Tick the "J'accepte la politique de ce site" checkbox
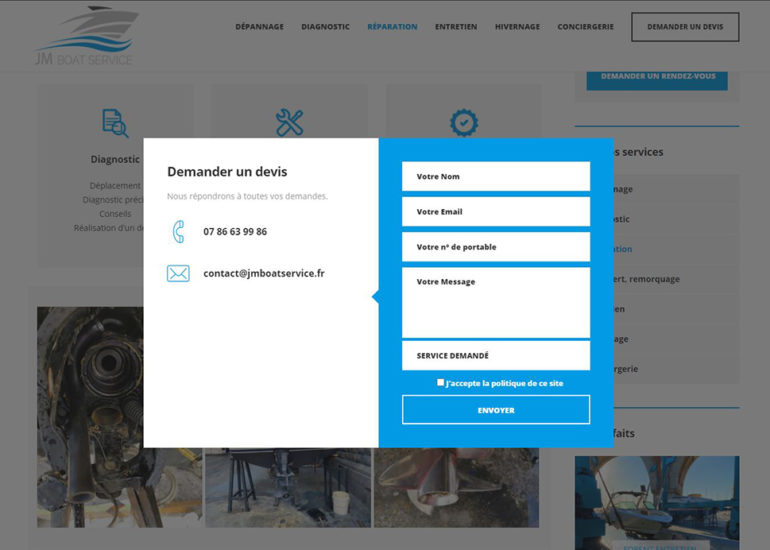Image resolution: width=770 pixels, height=550 pixels. pyautogui.click(x=440, y=383)
